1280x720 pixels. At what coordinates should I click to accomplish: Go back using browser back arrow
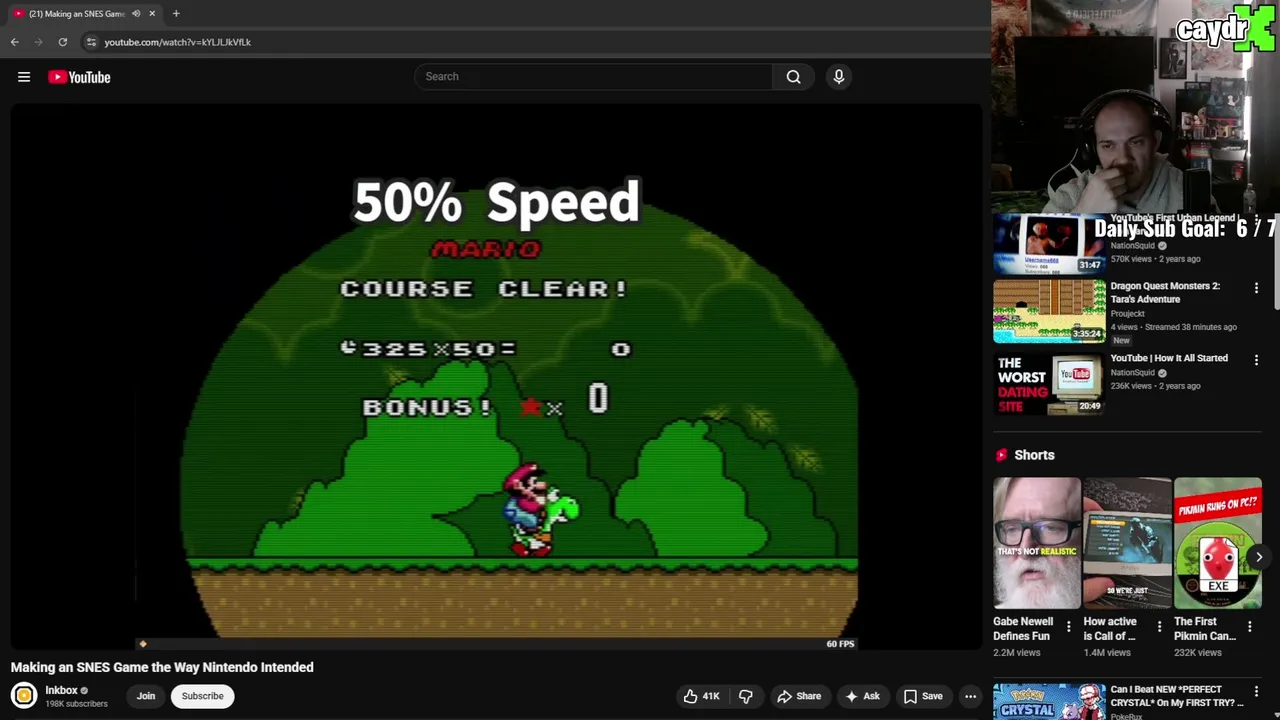click(15, 42)
